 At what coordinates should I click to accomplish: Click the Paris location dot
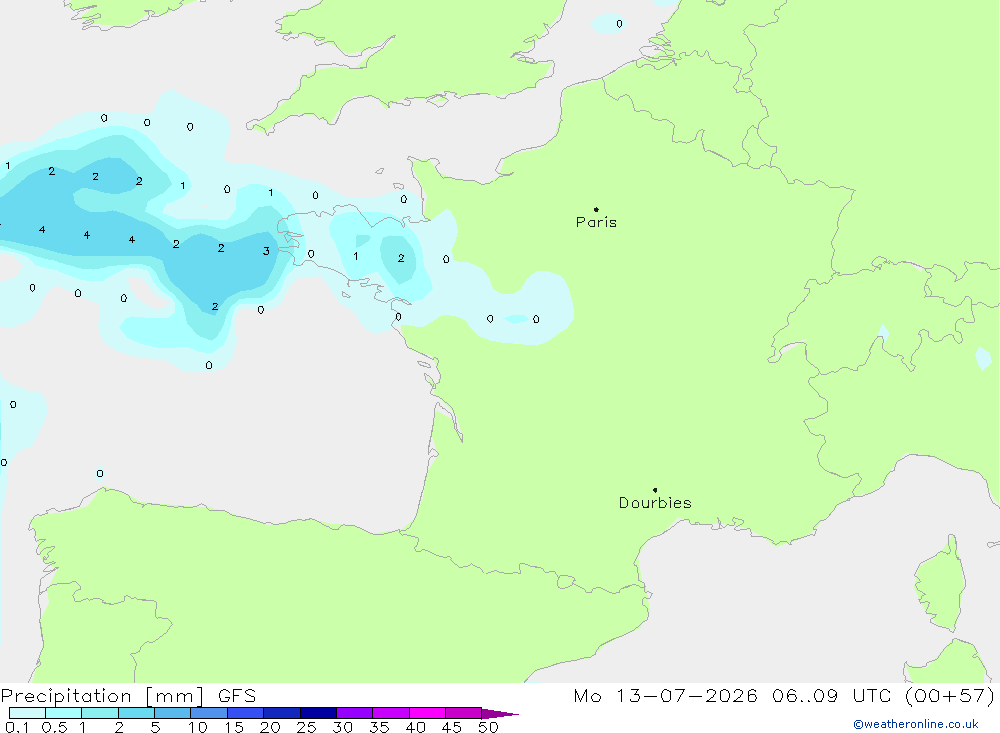pos(596,209)
